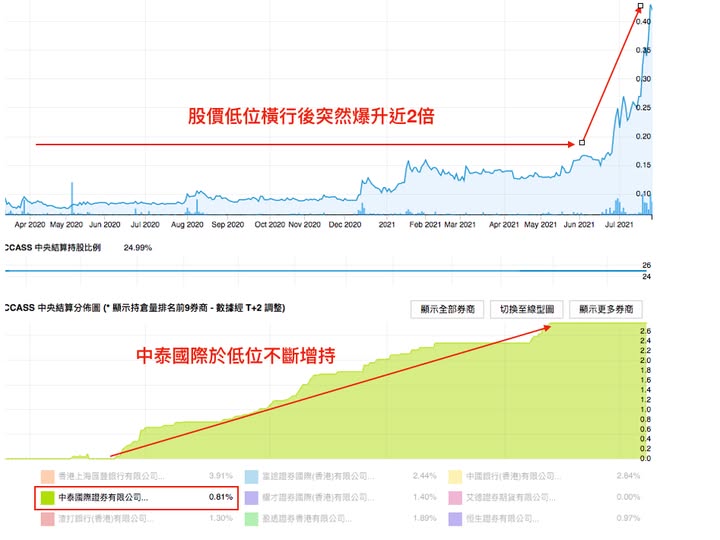Select the 恒生證券有限公司 legend label
The image size is (720, 540).
click(503, 518)
